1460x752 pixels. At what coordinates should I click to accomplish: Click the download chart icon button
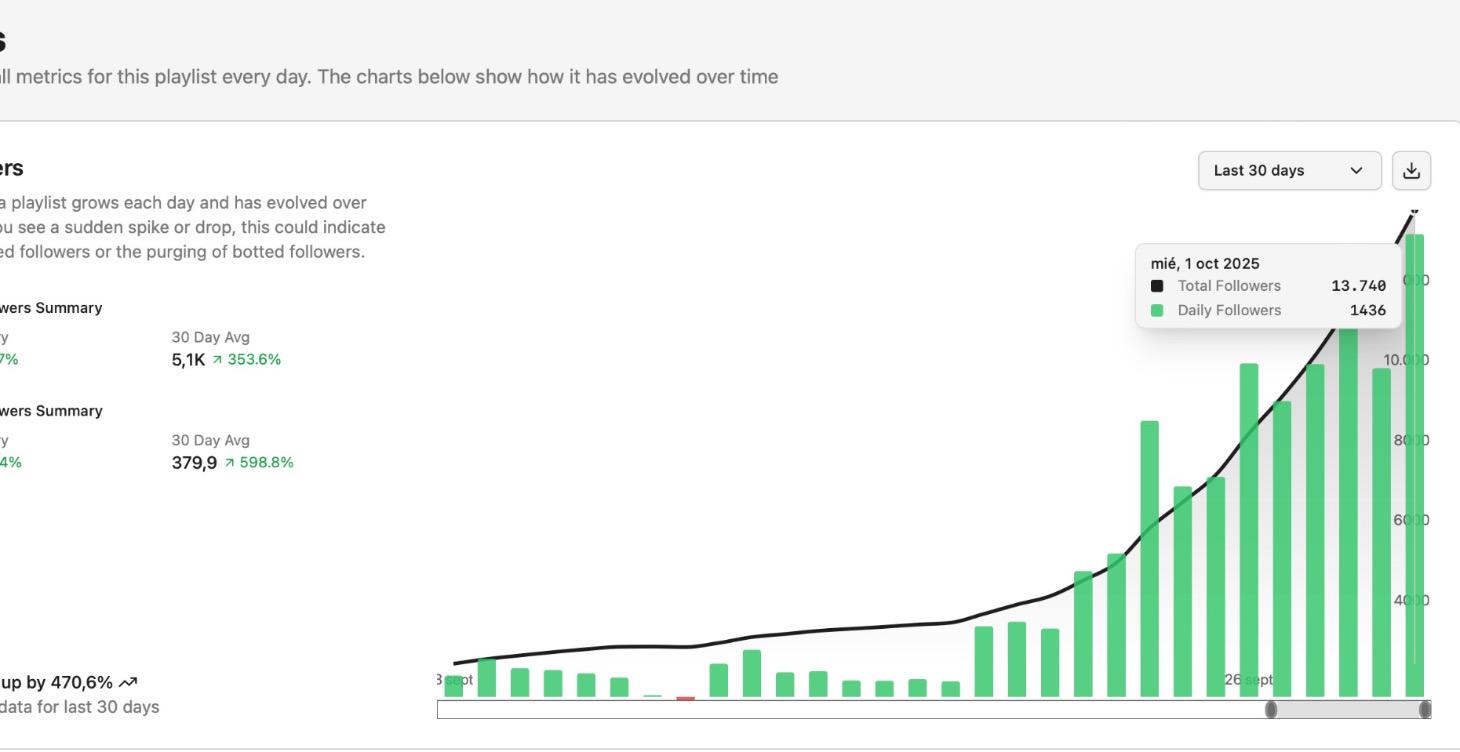pyautogui.click(x=1411, y=171)
